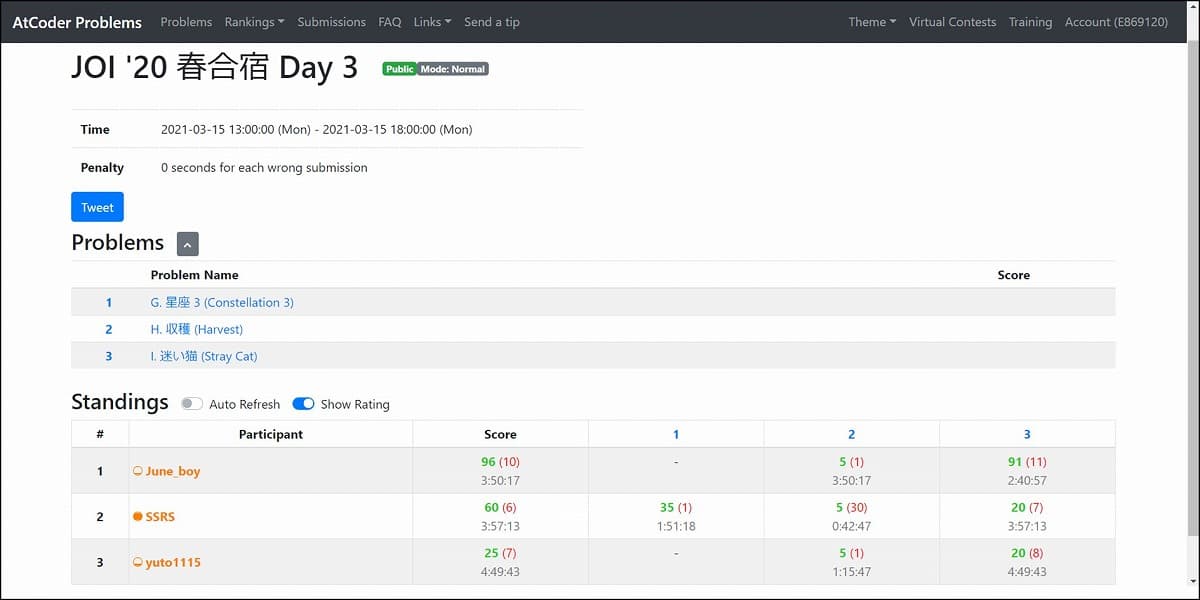This screenshot has width=1200, height=600.
Task: Open Virtual Contests page
Action: (x=953, y=22)
